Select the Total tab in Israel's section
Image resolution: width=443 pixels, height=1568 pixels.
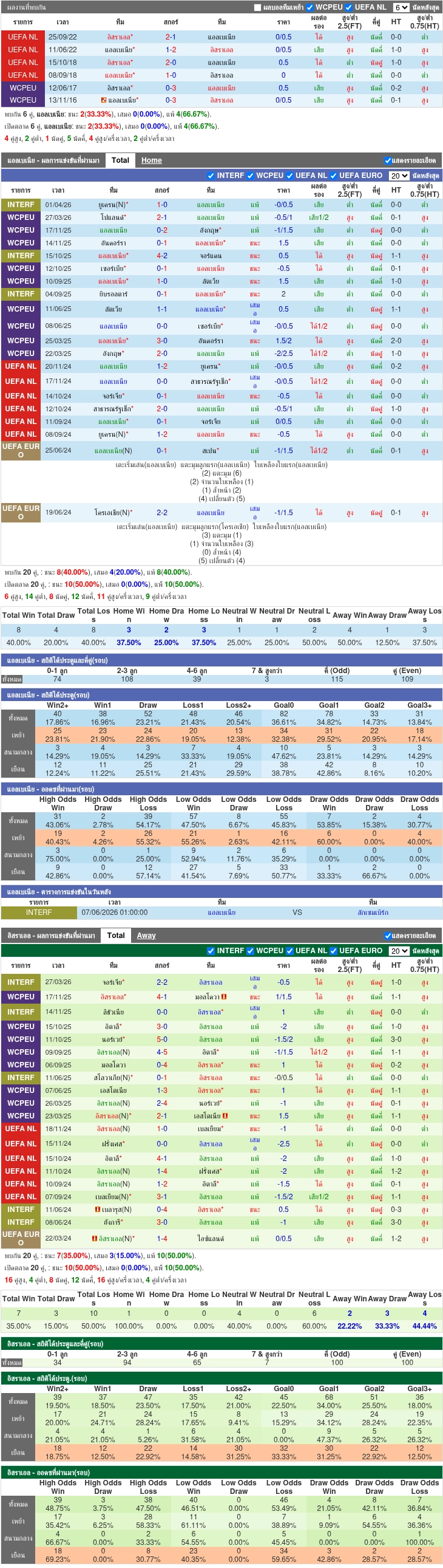pyautogui.click(x=116, y=936)
